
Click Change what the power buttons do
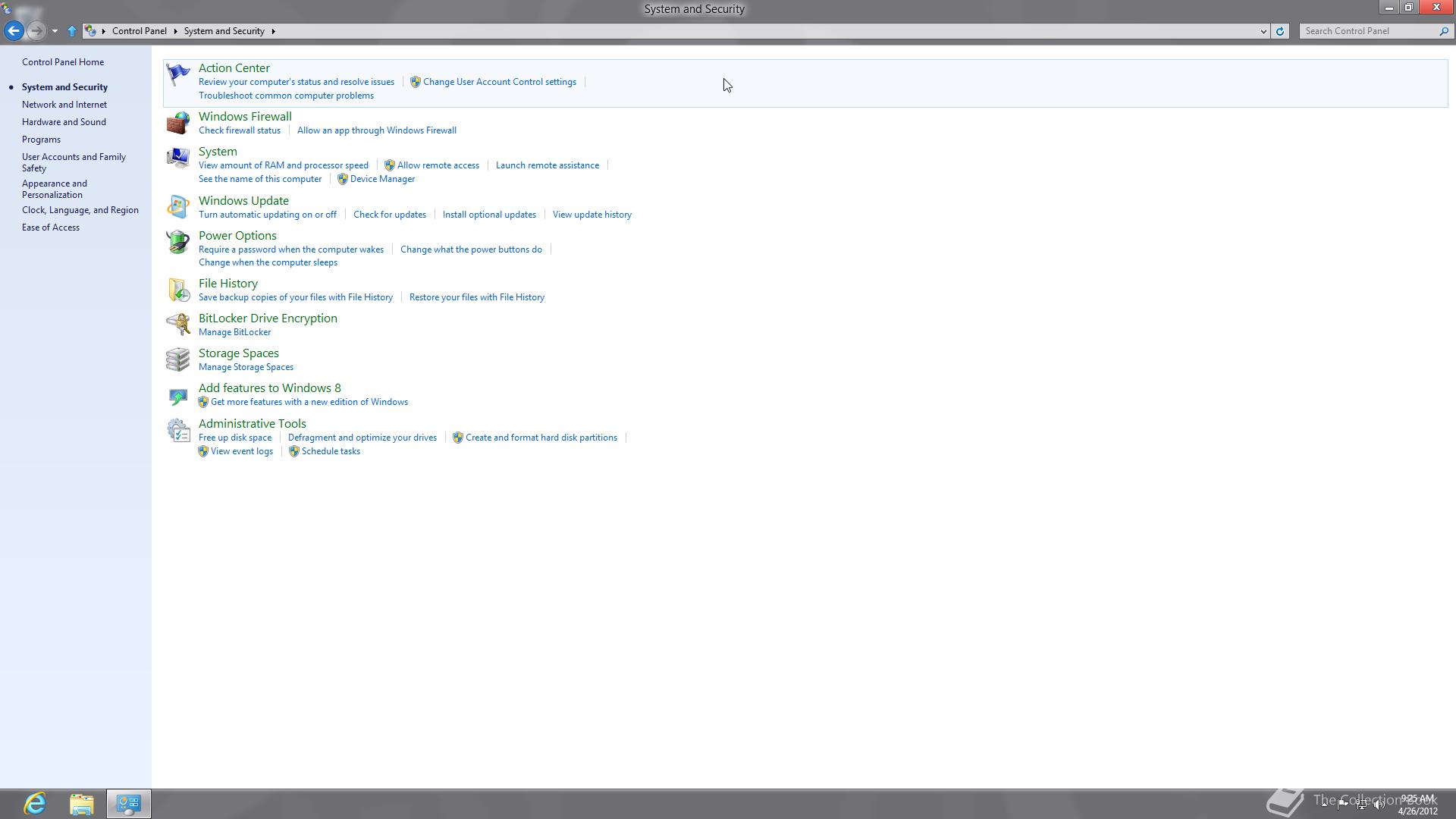[x=471, y=249]
